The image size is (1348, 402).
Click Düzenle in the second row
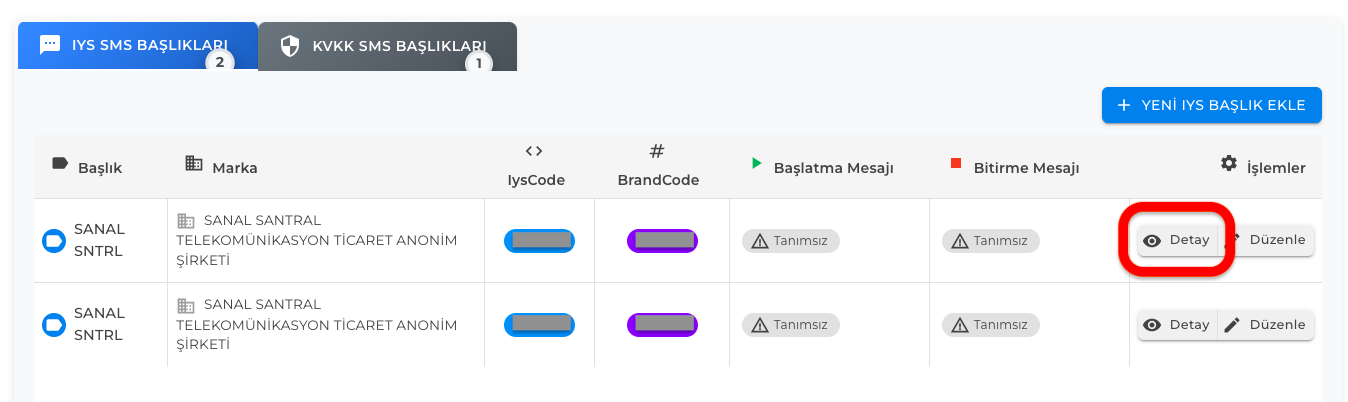[1266, 325]
